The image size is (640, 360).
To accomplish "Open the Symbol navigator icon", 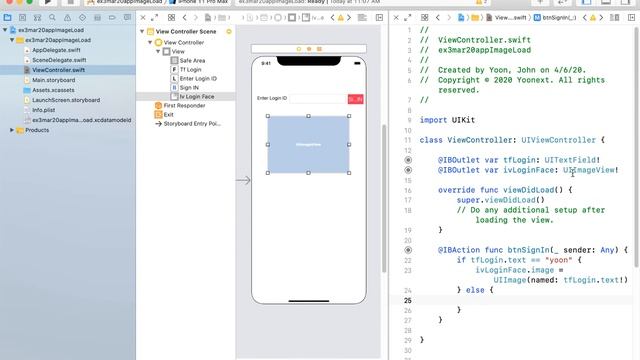I will click(x=37, y=18).
